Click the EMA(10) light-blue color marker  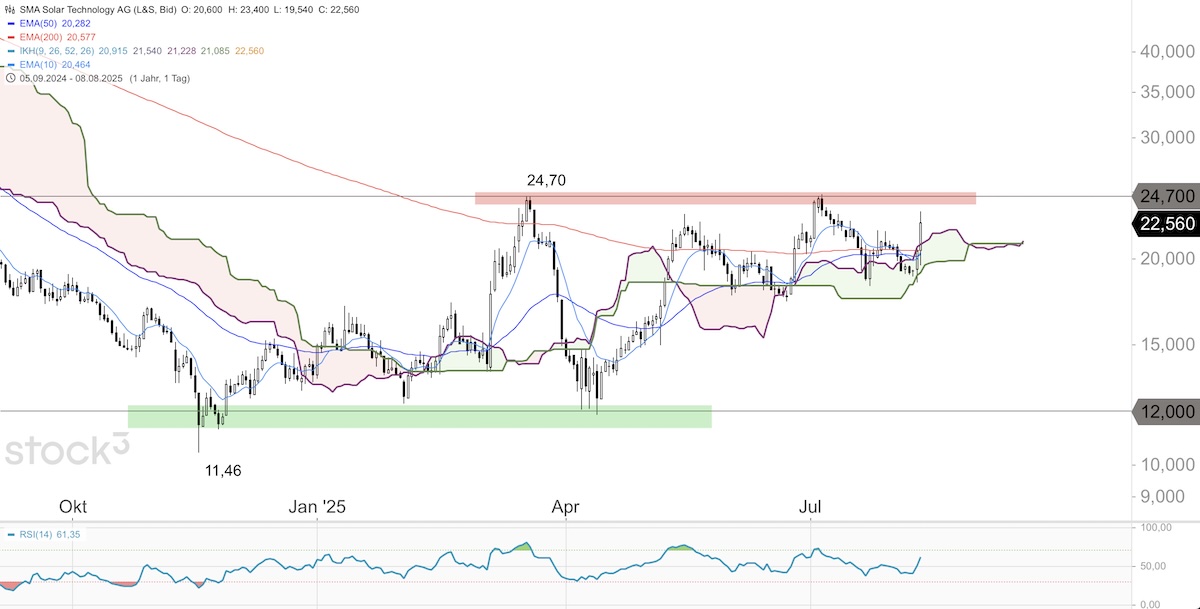click(11, 64)
